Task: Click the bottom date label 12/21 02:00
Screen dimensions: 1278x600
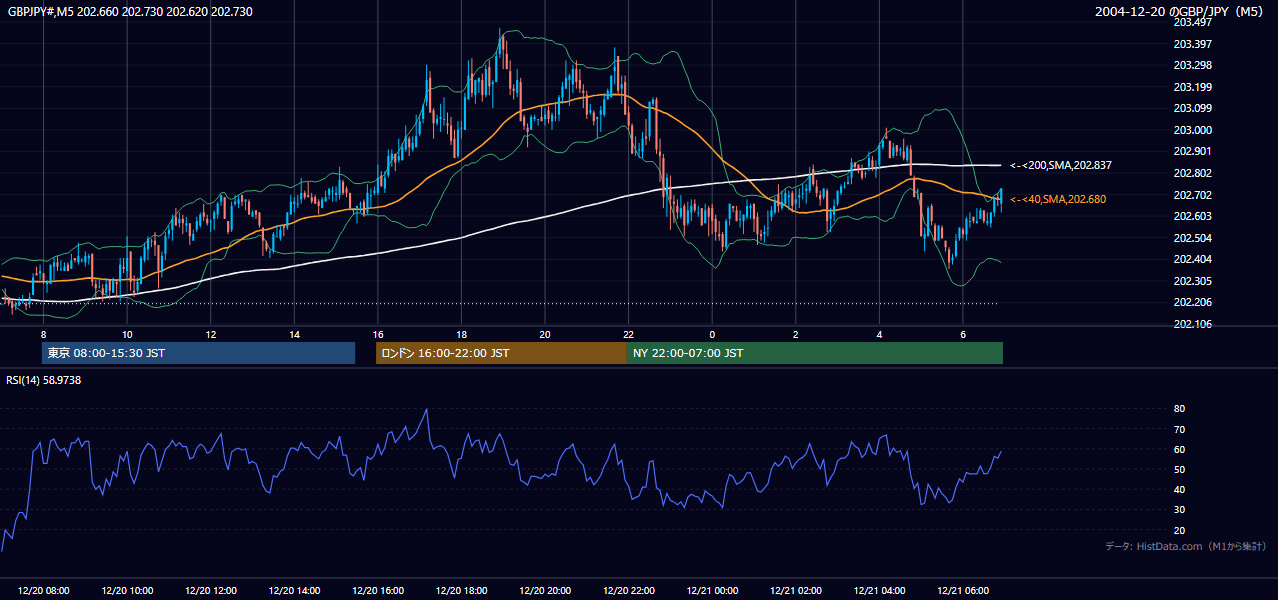Action: (x=796, y=591)
